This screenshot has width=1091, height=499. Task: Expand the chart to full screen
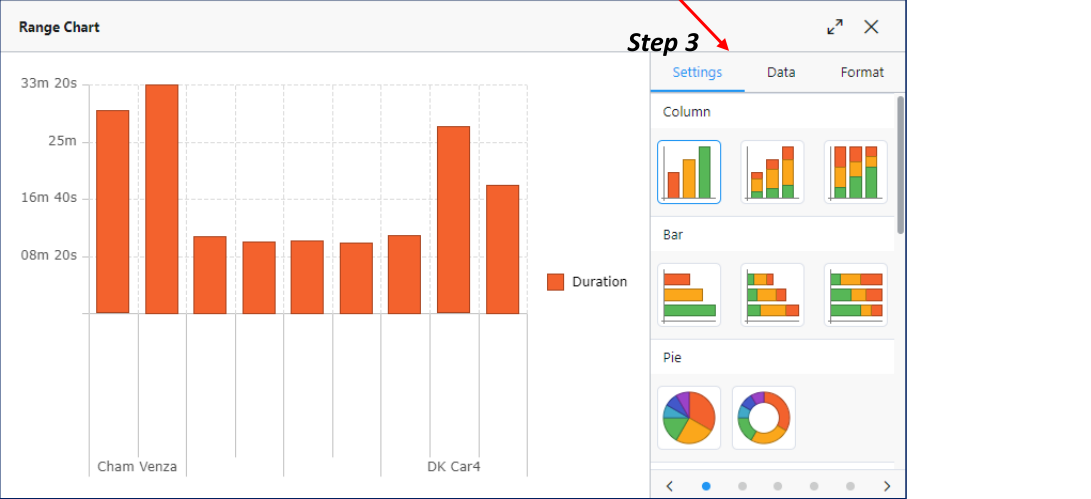(x=835, y=27)
